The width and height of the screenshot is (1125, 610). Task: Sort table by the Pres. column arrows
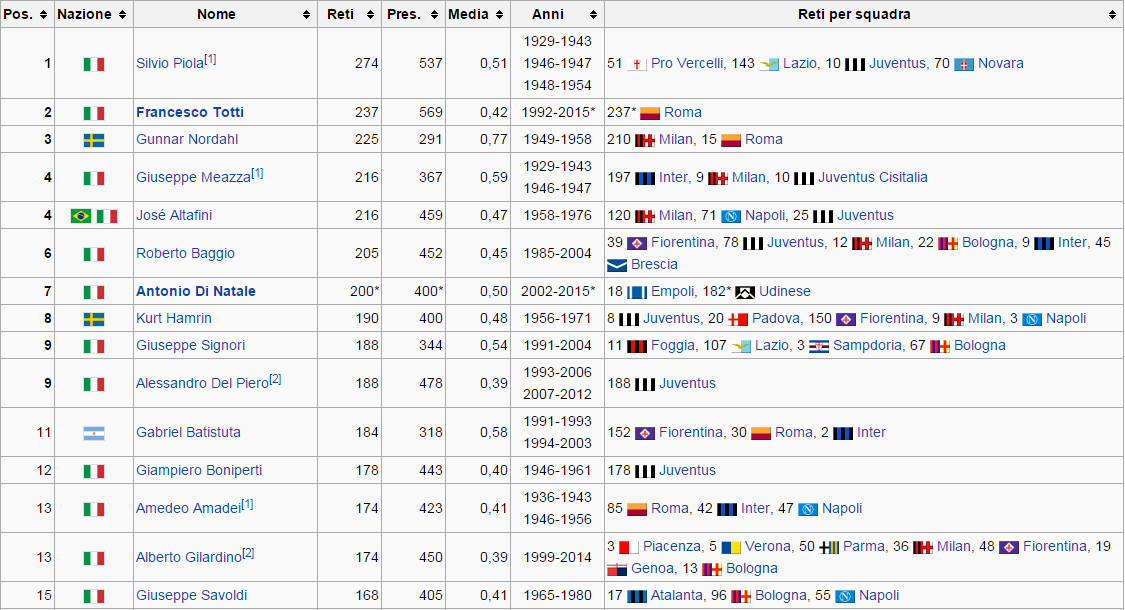pyautogui.click(x=434, y=14)
